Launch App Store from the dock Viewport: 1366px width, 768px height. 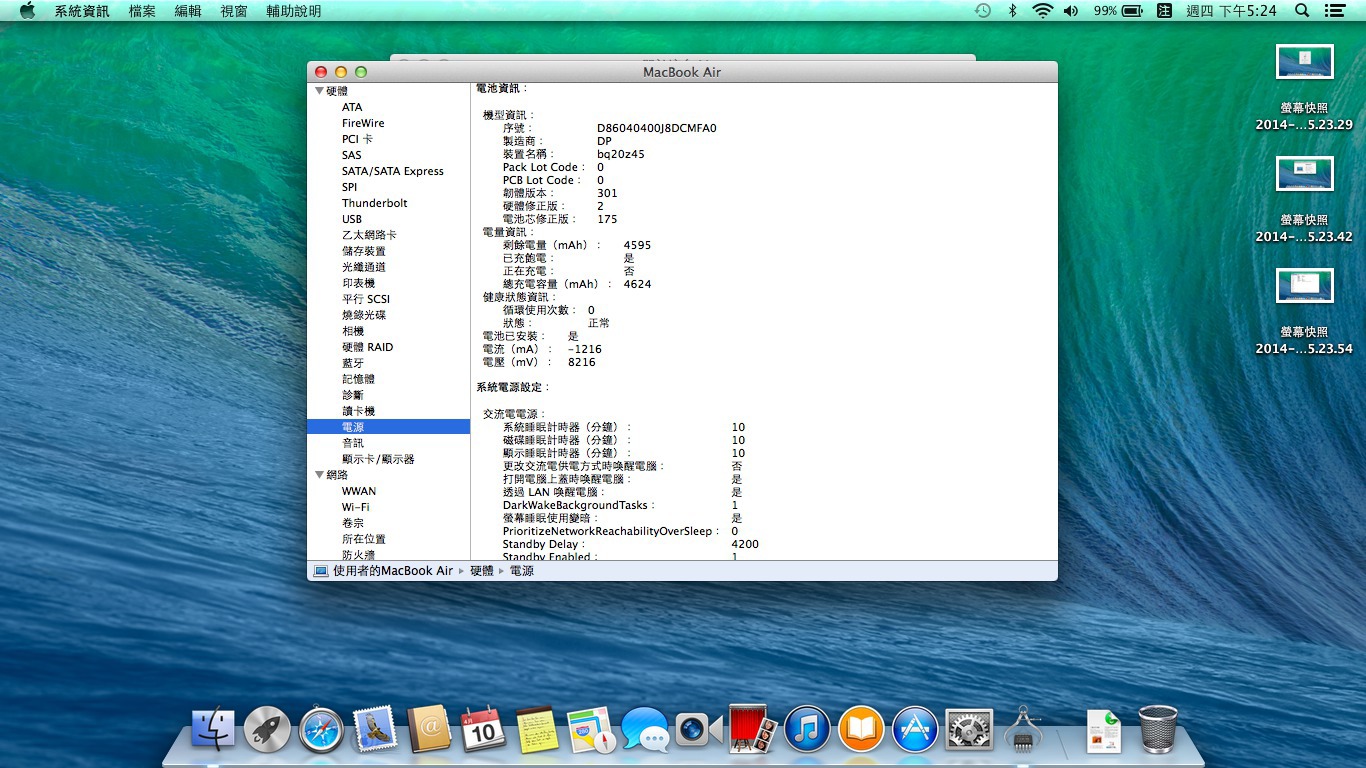click(915, 731)
